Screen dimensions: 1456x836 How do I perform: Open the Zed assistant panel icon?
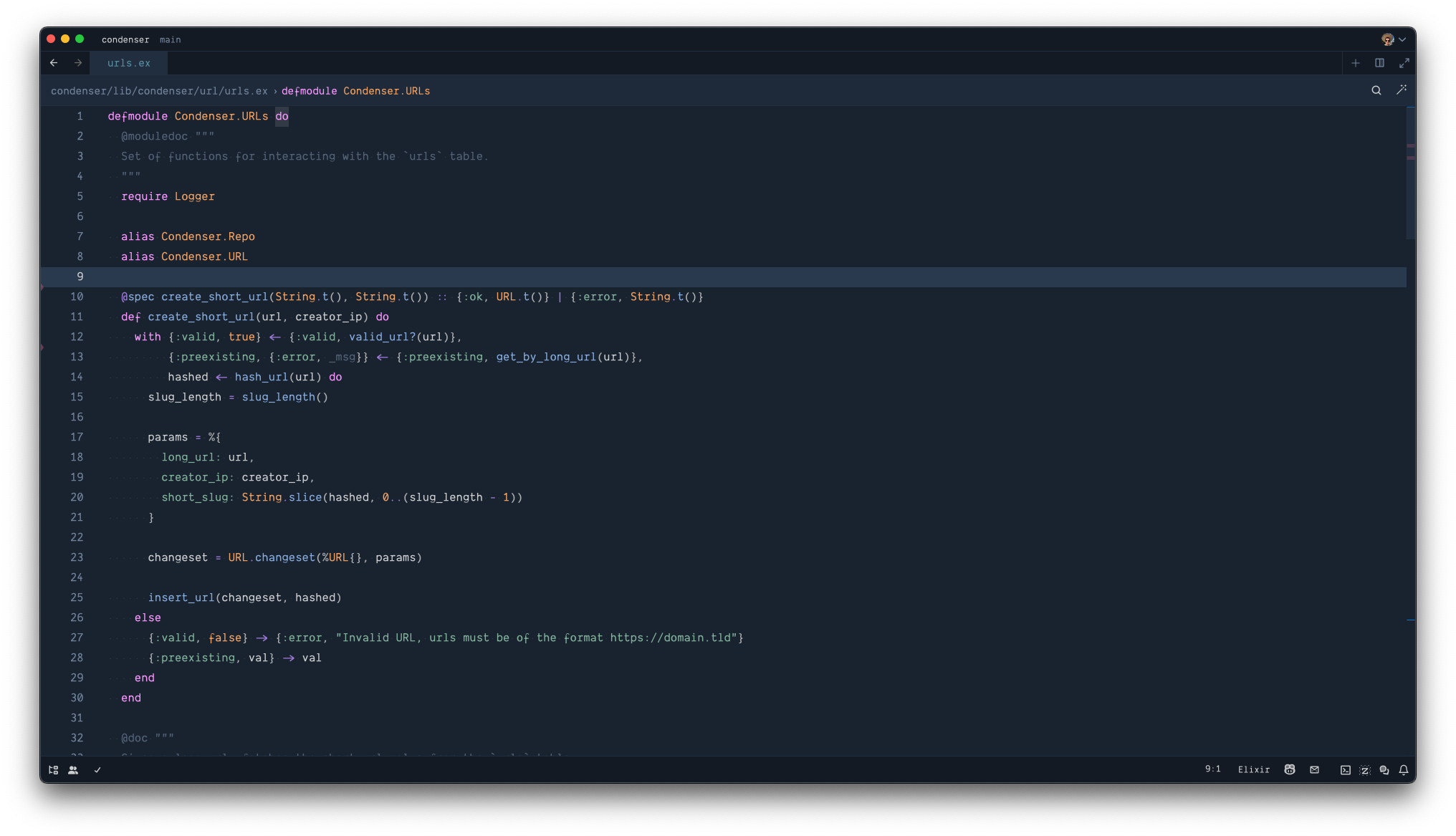pos(1364,770)
